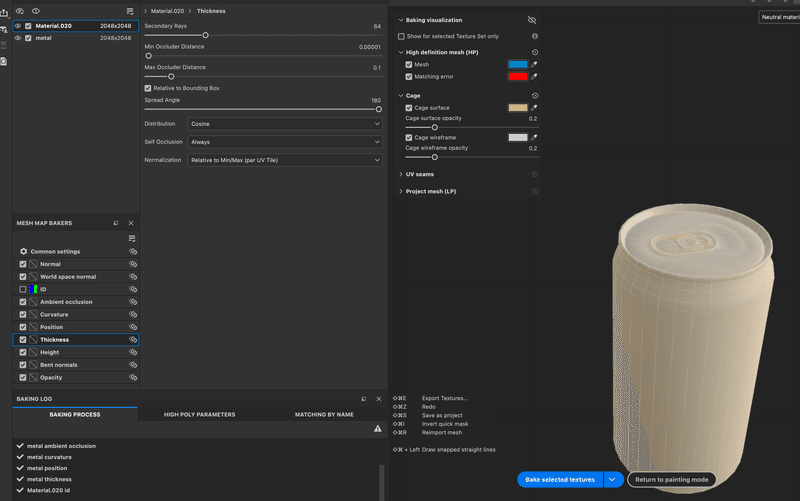Undock the Mesh Map Bakers panel

click(116, 223)
